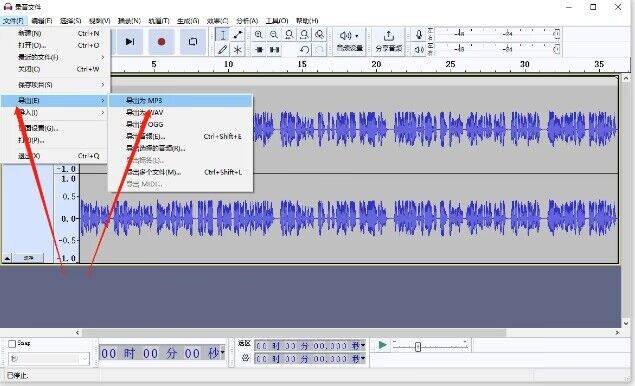Viewport: 635px width, 386px height.
Task: Choose New (Ctrl+N) in File menu
Action: point(55,33)
